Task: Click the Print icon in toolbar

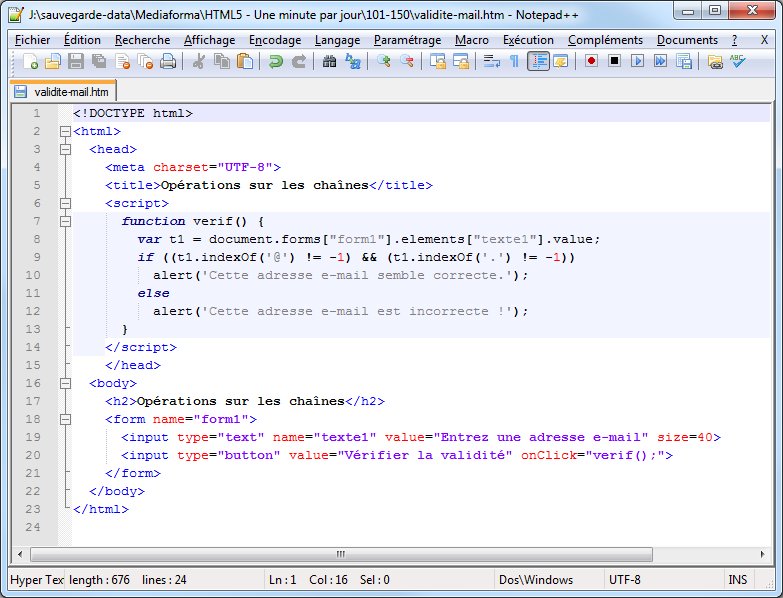Action: click(x=168, y=62)
